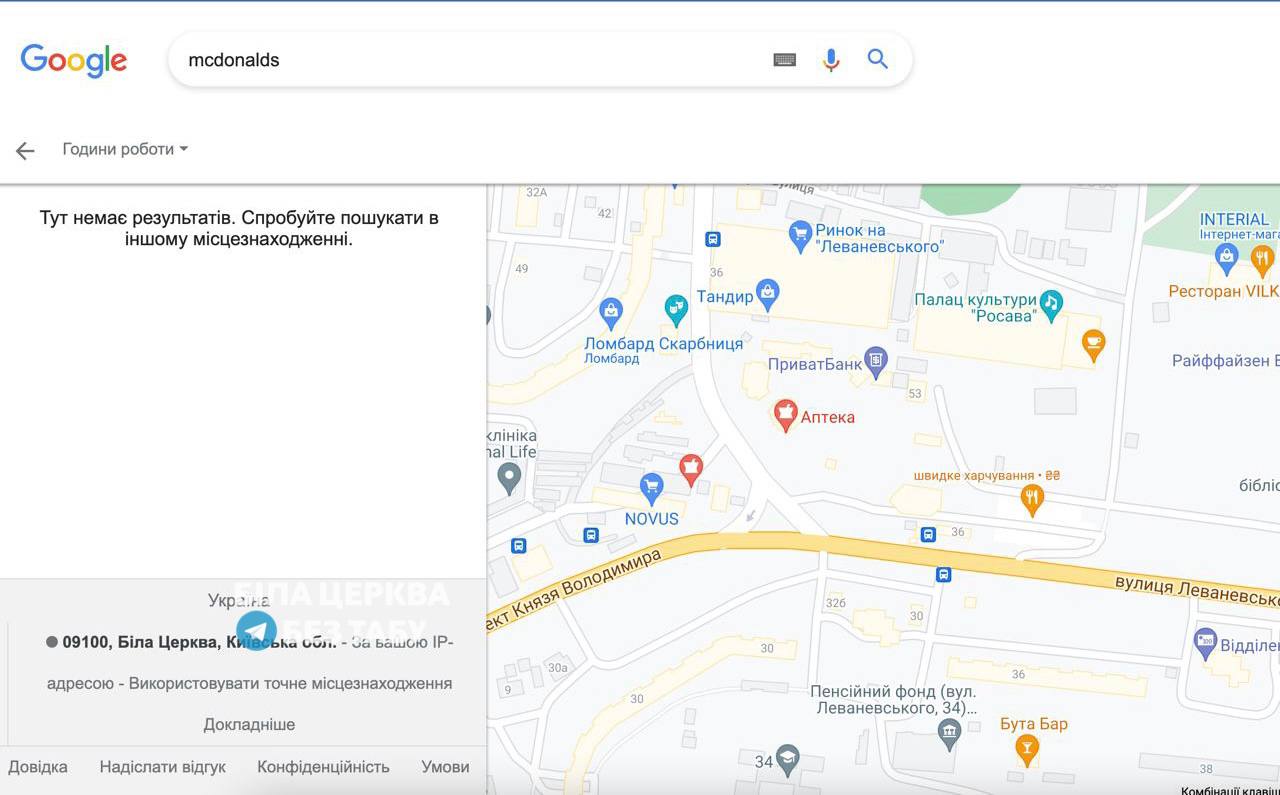Screen dimensions: 1280x795
Task: Go back with the left arrow
Action: (x=25, y=150)
